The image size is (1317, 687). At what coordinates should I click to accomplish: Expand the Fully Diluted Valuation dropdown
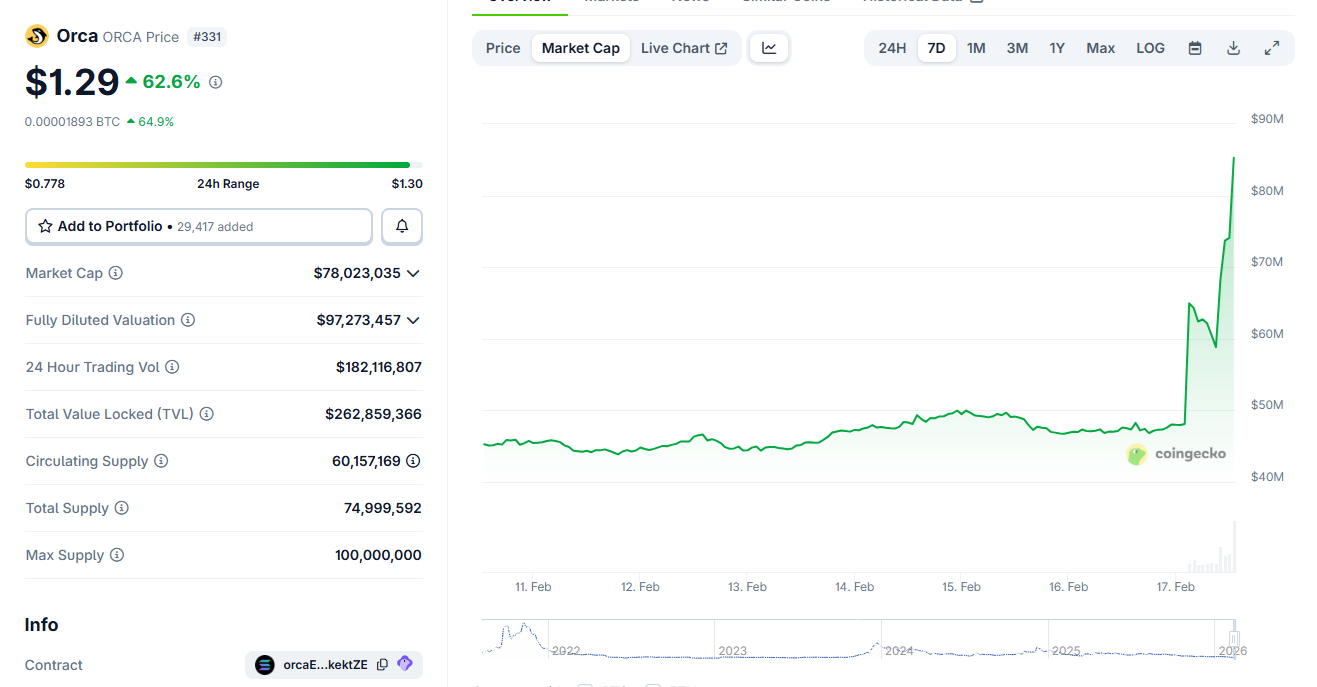[414, 319]
